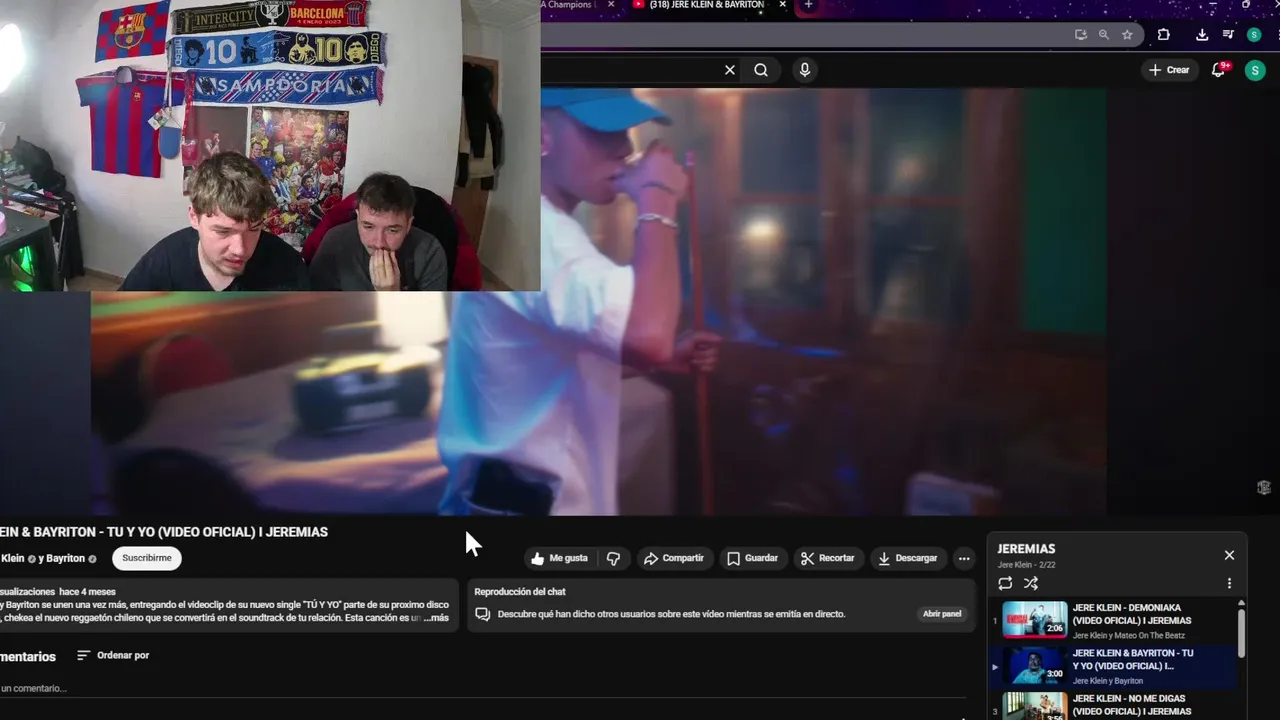Play NO ME DIGAS thumbnail in playlist
Image resolution: width=1280 pixels, height=720 pixels.
click(1035, 706)
